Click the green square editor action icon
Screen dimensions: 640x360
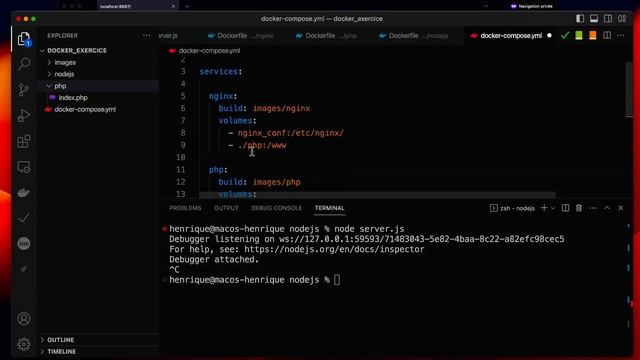pyautogui.click(x=579, y=36)
